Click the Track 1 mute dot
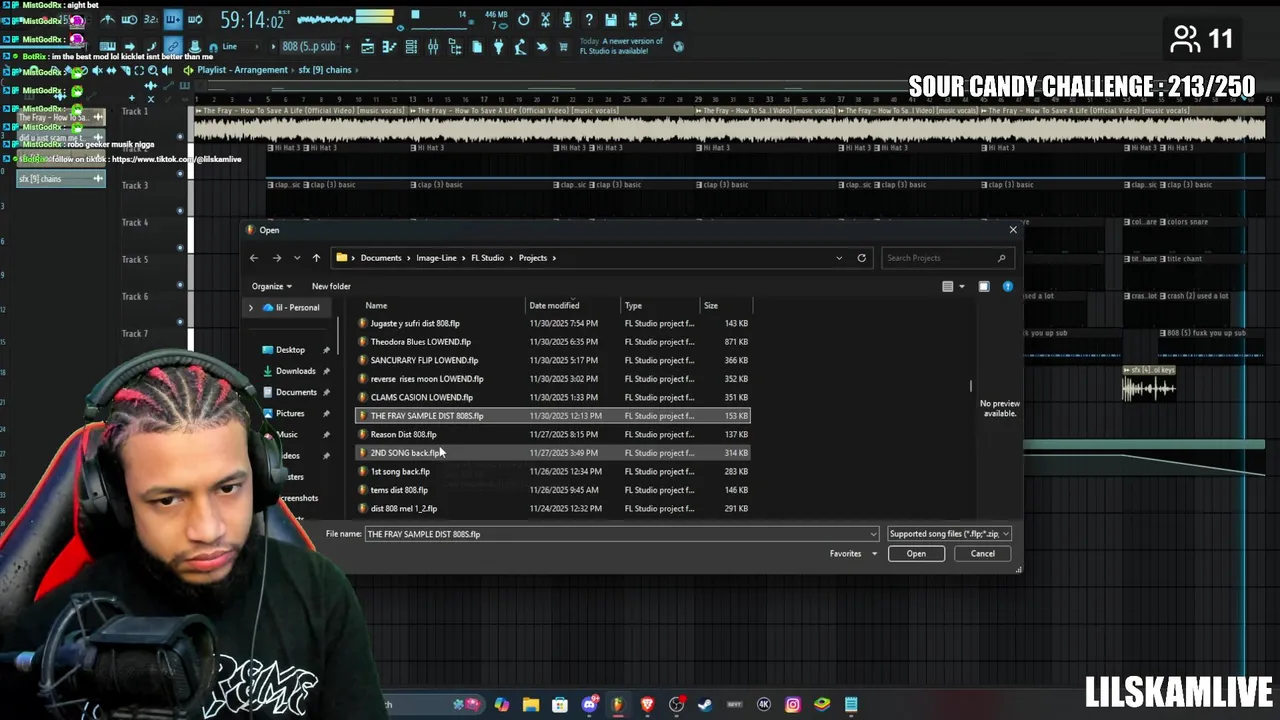This screenshot has height=720, width=1280. pos(180,136)
